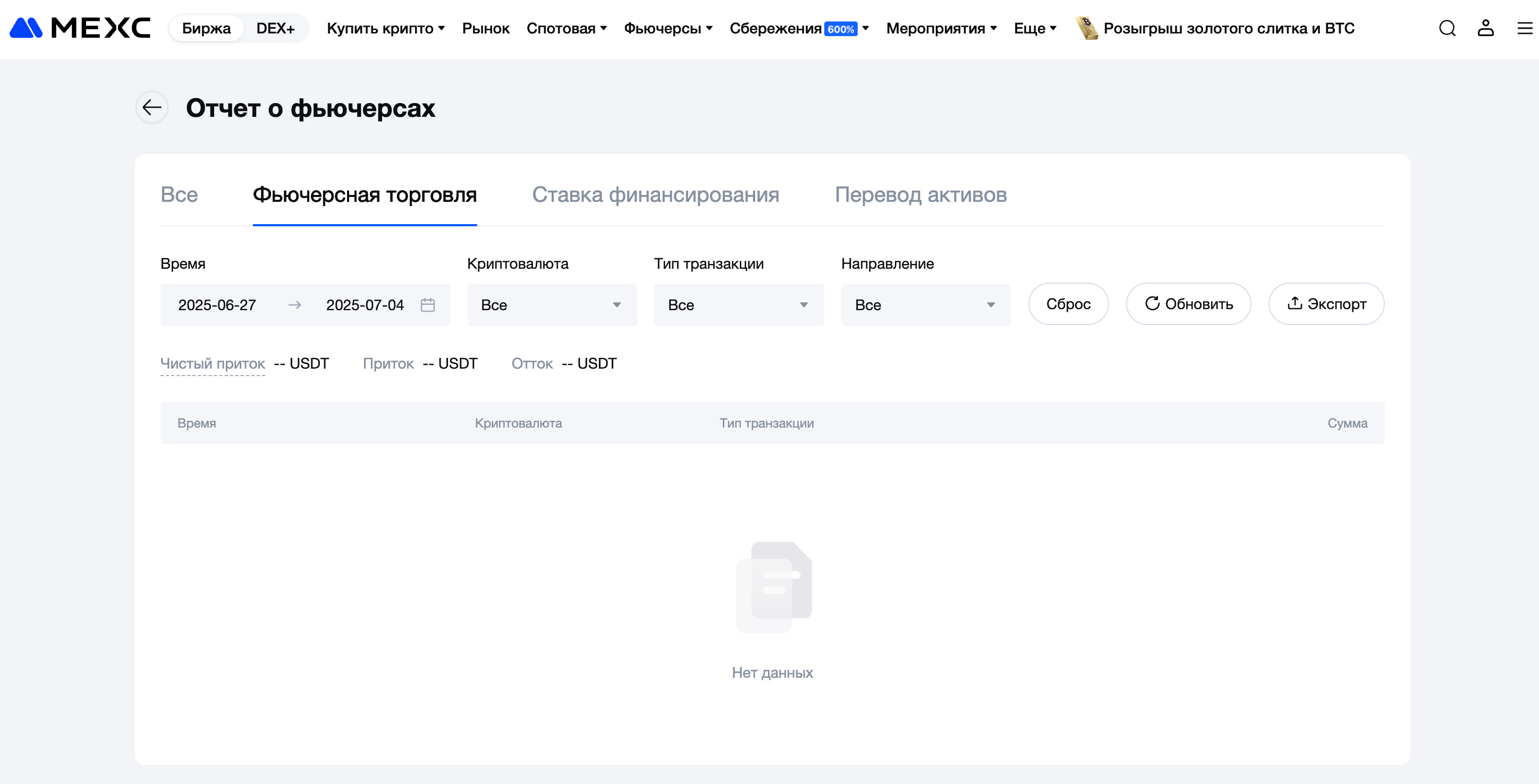The image size is (1539, 784).
Task: Expand the Сбережения menu
Action: pos(799,28)
